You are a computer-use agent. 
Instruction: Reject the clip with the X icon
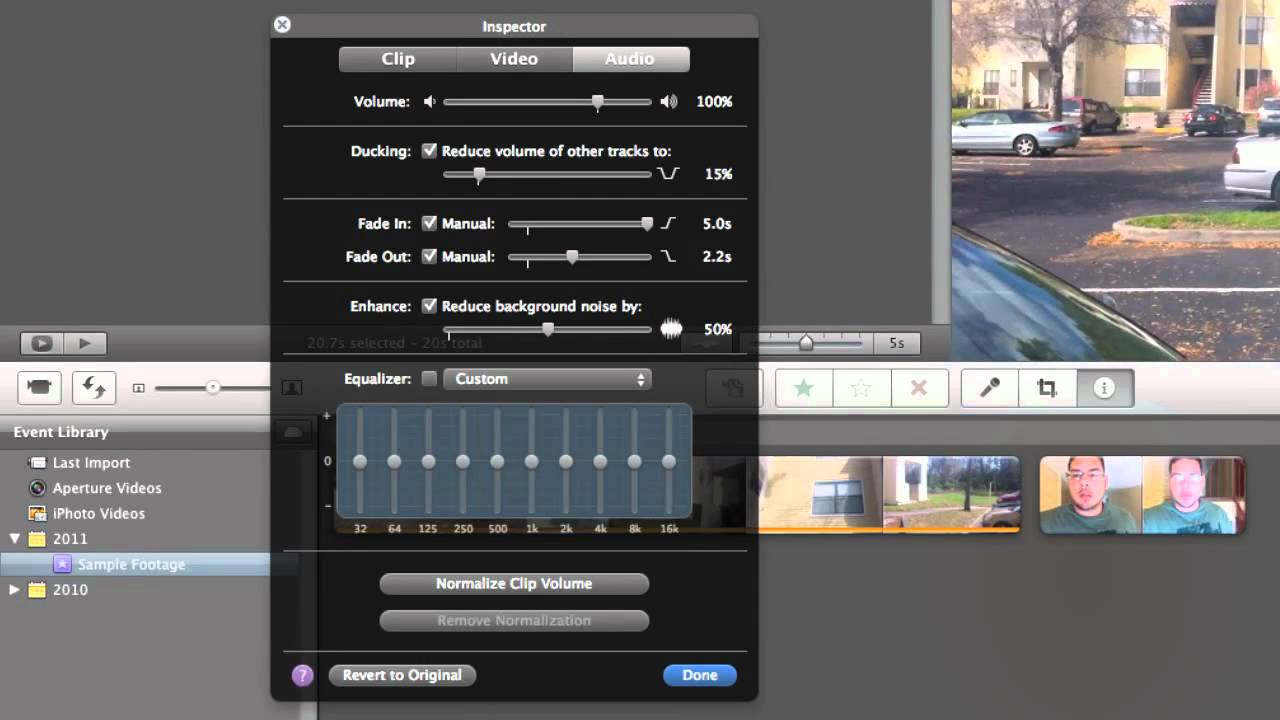click(919, 387)
